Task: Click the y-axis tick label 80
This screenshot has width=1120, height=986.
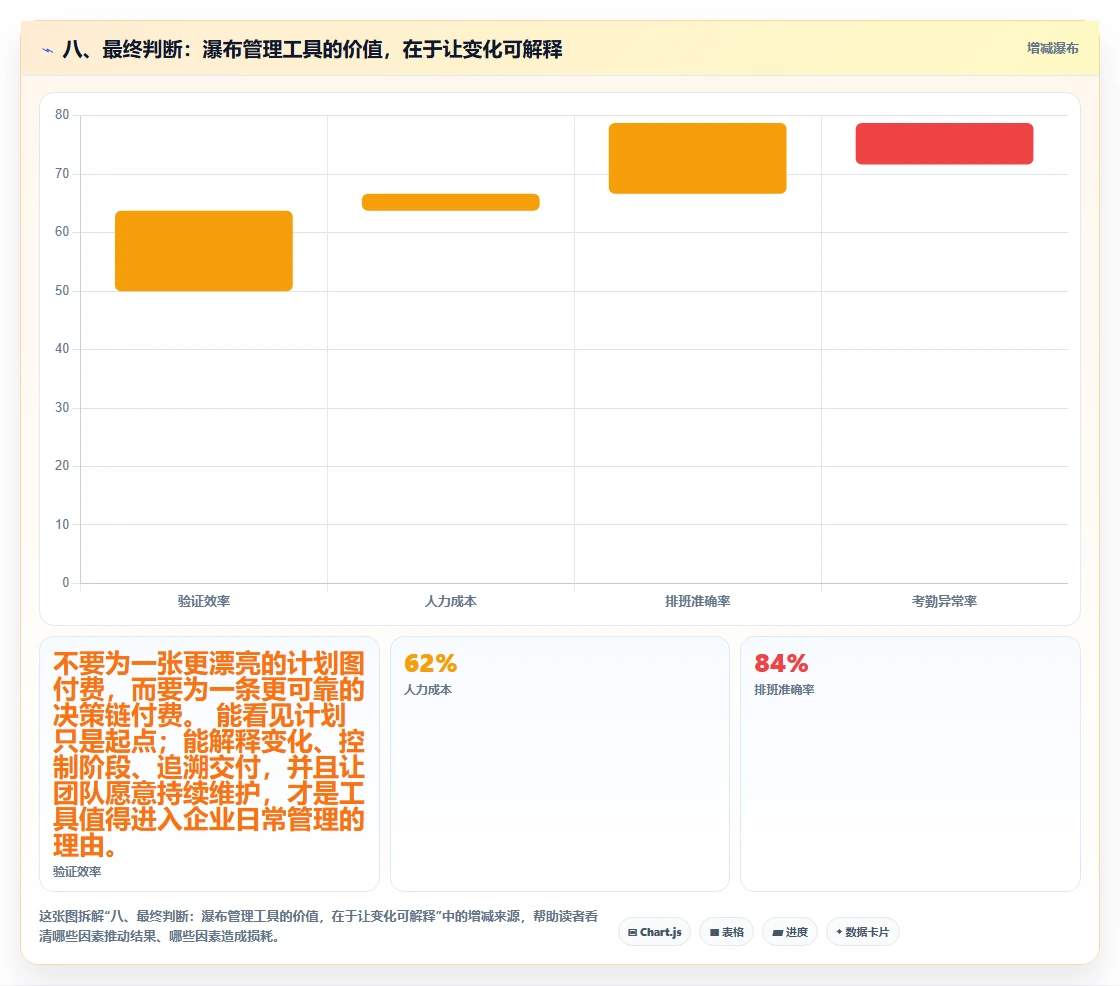Action: click(x=62, y=114)
